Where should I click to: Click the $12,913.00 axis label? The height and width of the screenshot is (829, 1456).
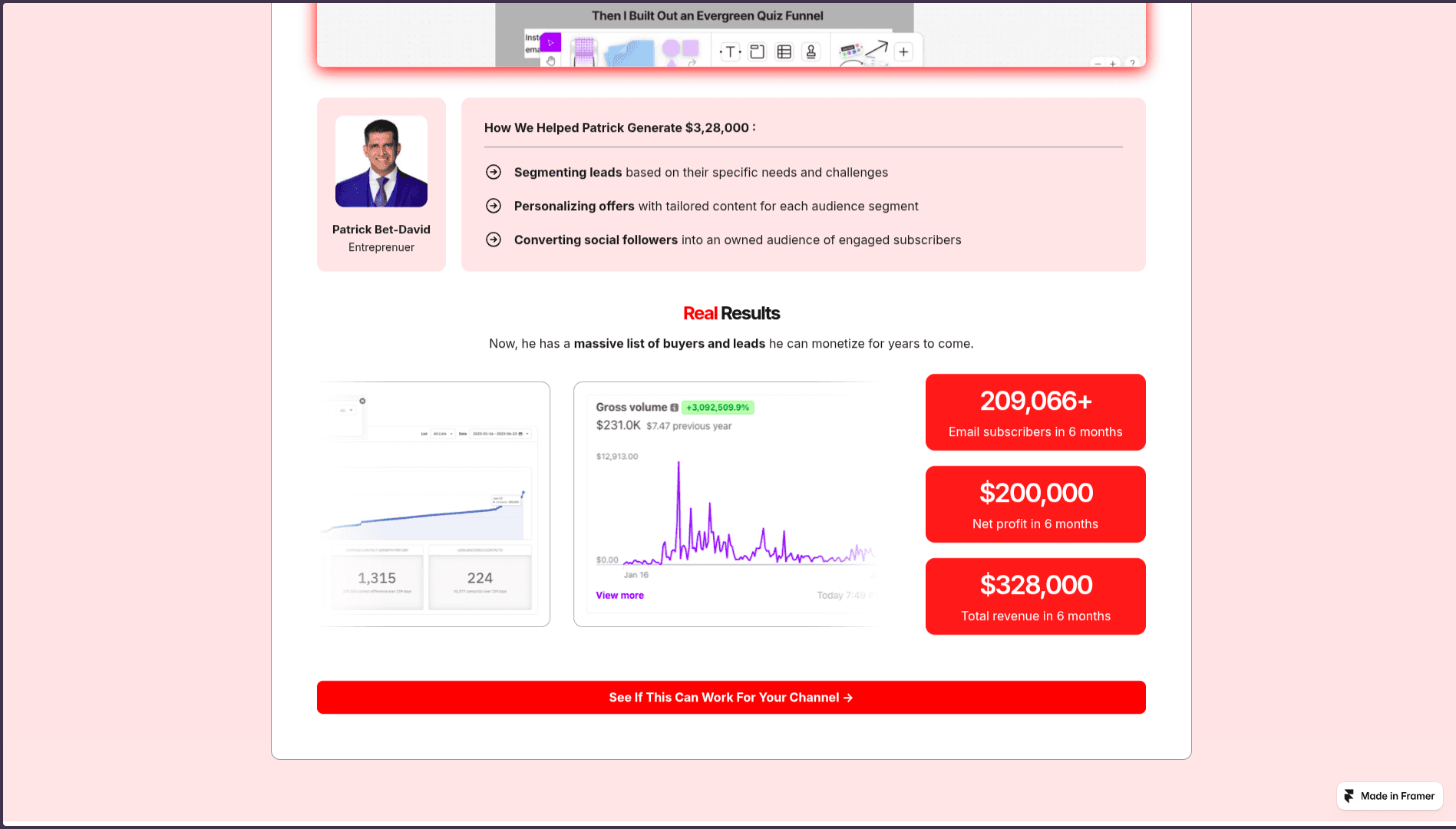[x=617, y=457]
